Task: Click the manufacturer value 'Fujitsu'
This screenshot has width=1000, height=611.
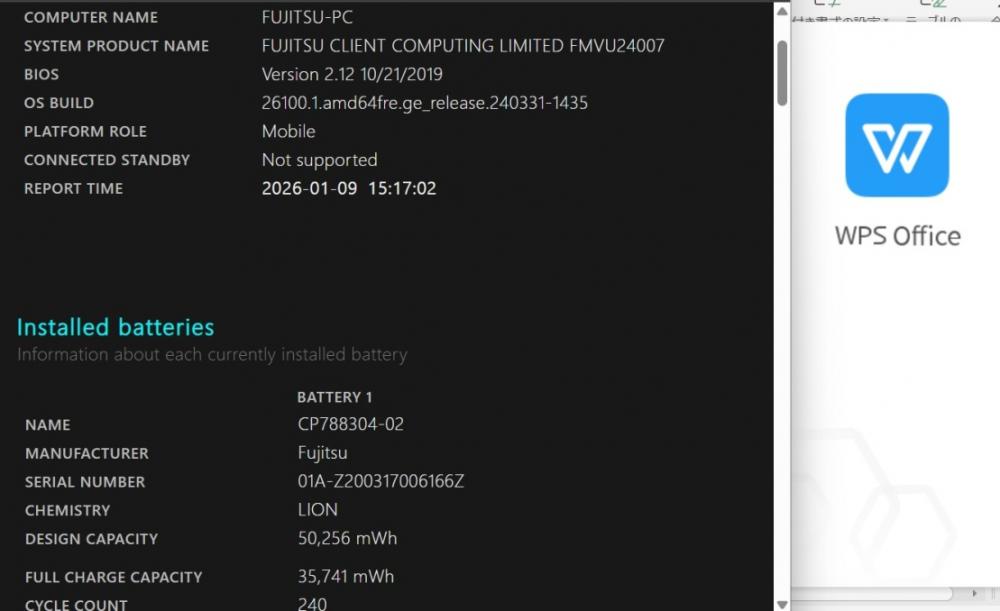Action: tap(323, 453)
